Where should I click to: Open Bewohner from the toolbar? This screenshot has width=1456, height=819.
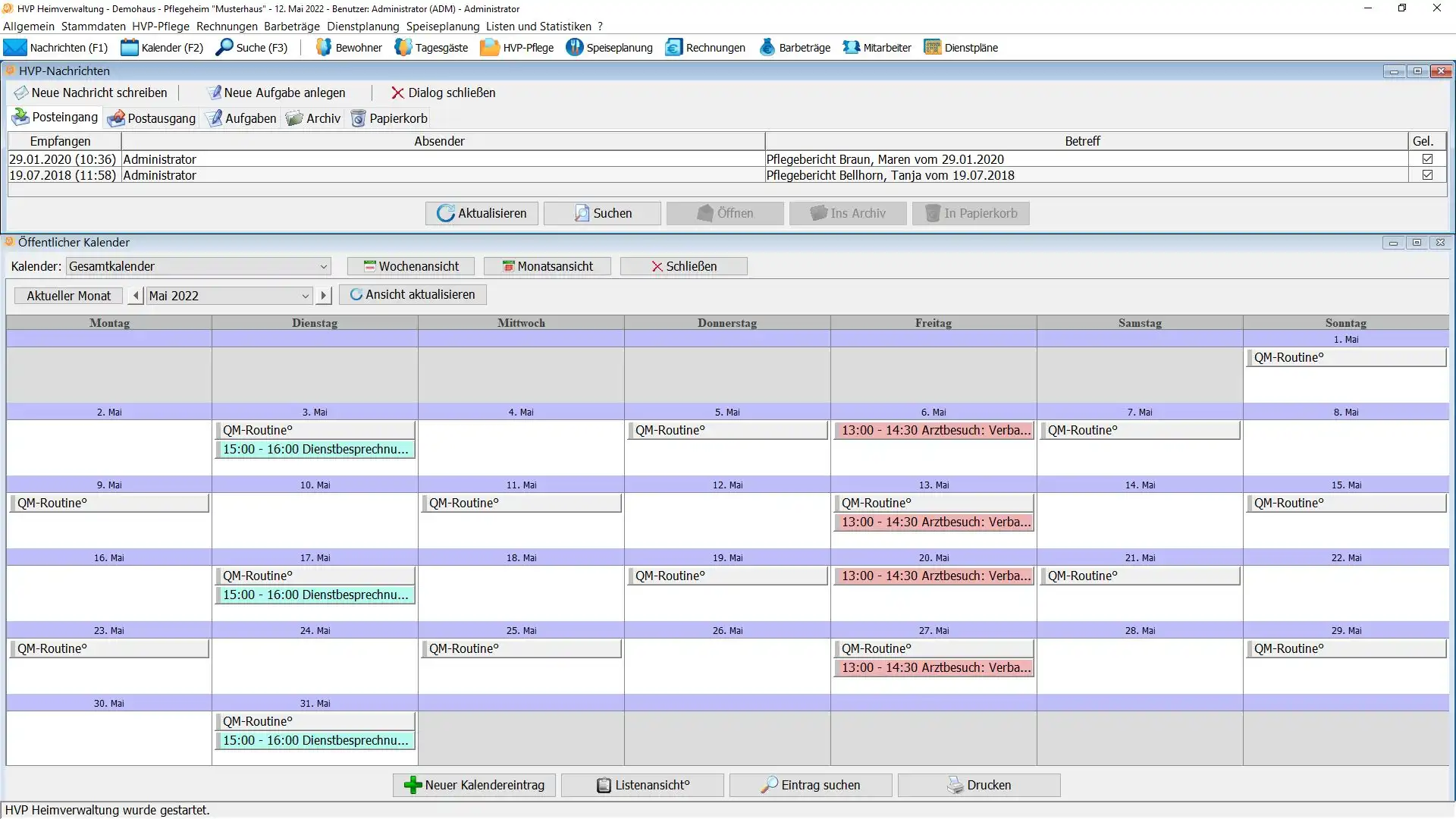pos(348,48)
